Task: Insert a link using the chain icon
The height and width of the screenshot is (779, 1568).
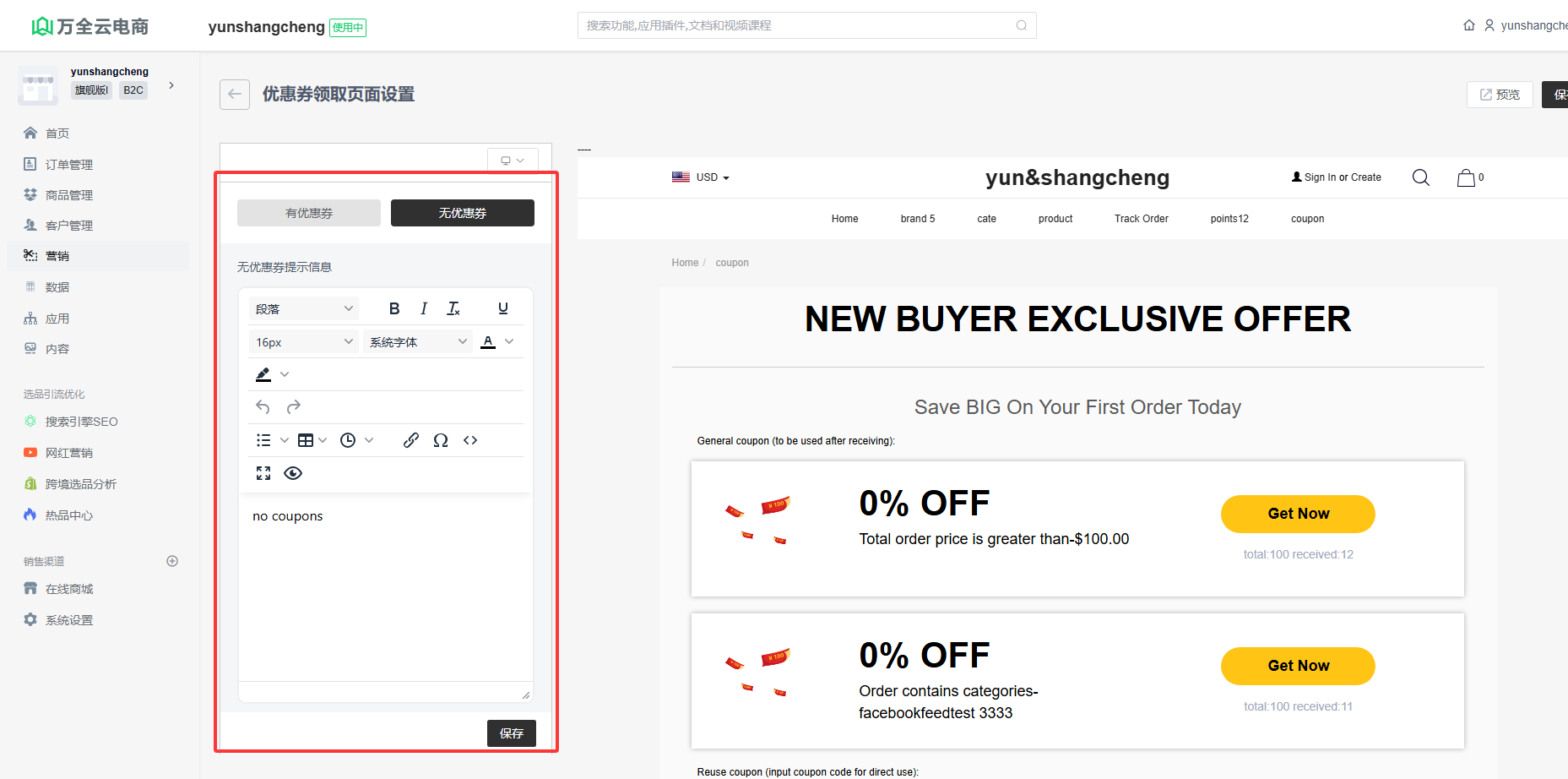Action: 411,440
